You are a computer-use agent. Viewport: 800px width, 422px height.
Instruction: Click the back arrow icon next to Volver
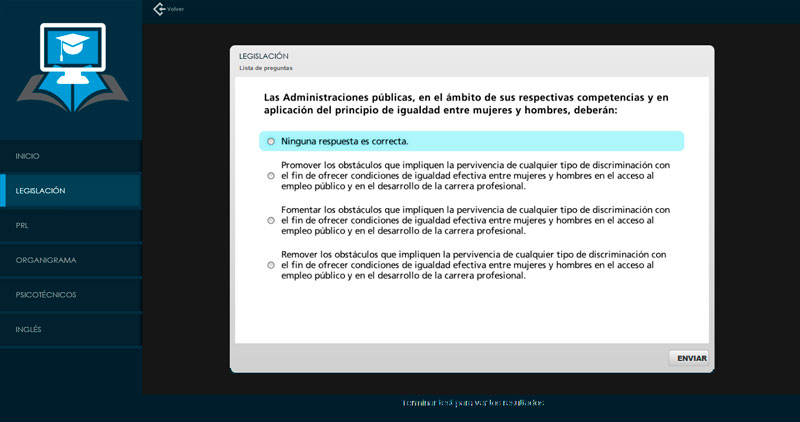(158, 9)
